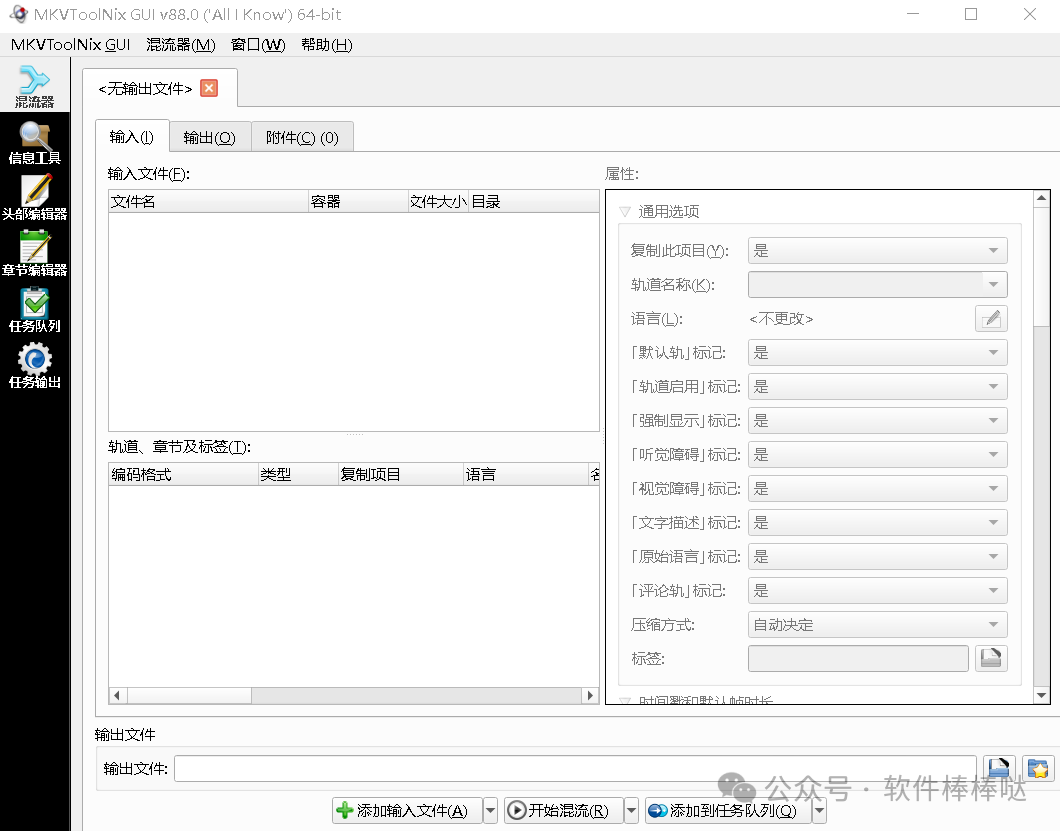Viewport: 1060px width, 831px height.
Task: Switch to the 附件(C) (0) tab
Action: coord(302,138)
